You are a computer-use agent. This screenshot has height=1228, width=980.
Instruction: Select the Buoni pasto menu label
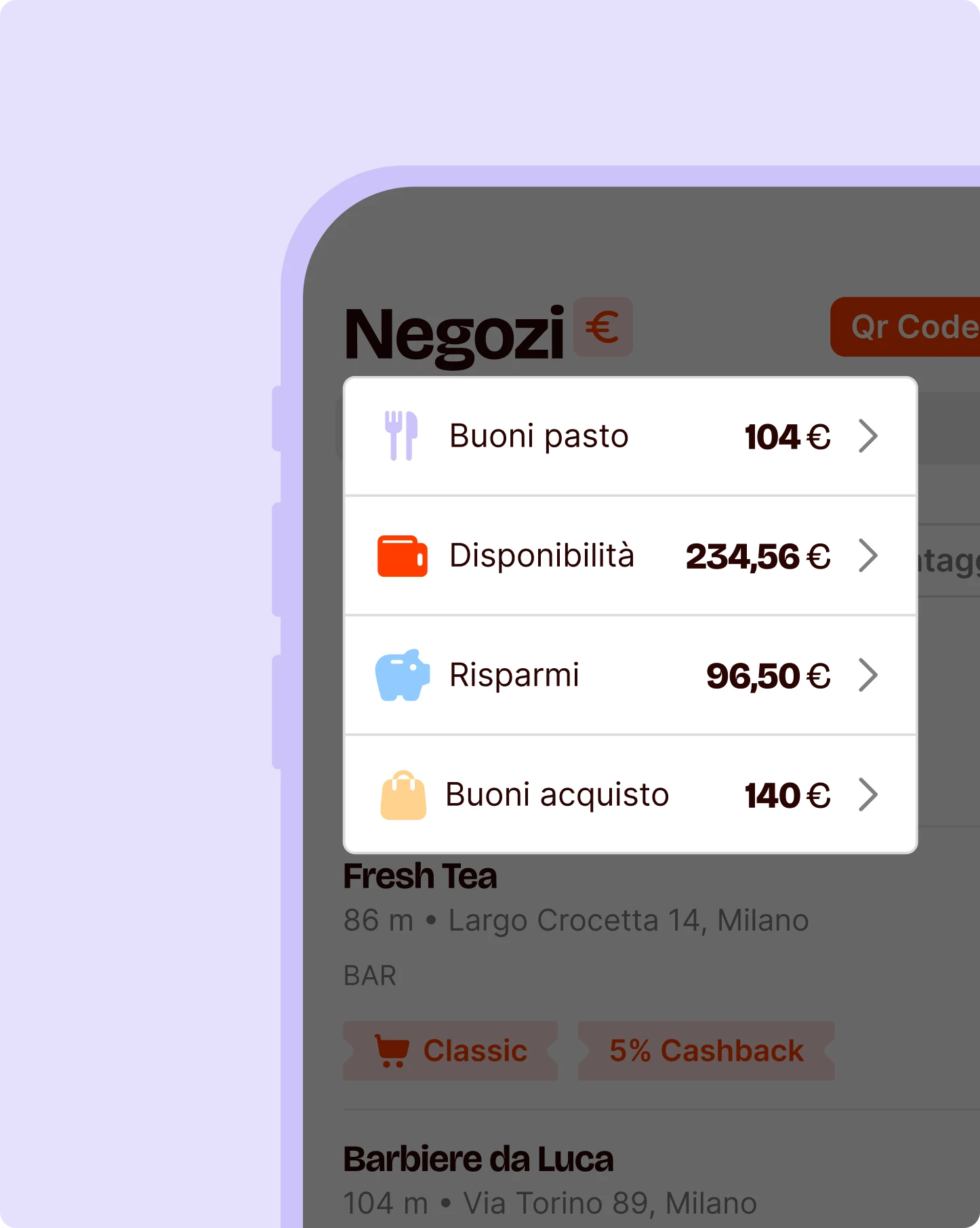point(539,436)
